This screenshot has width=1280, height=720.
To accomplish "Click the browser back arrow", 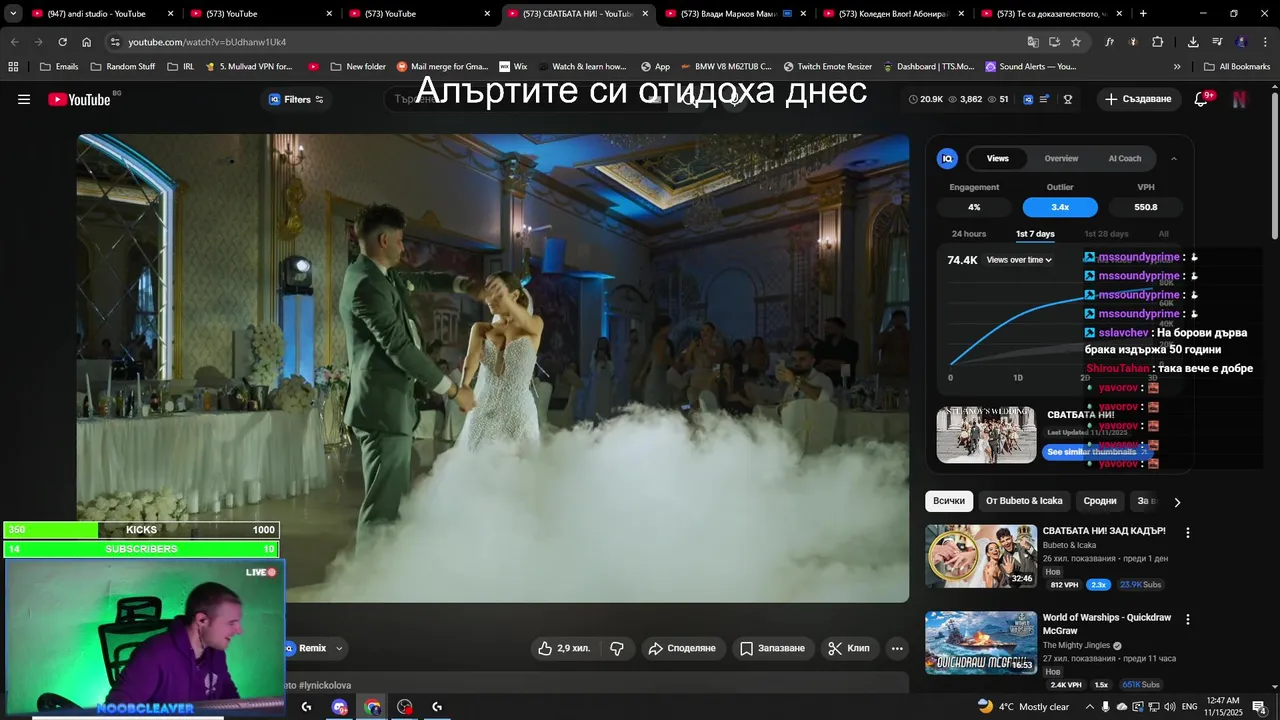I will tap(14, 42).
